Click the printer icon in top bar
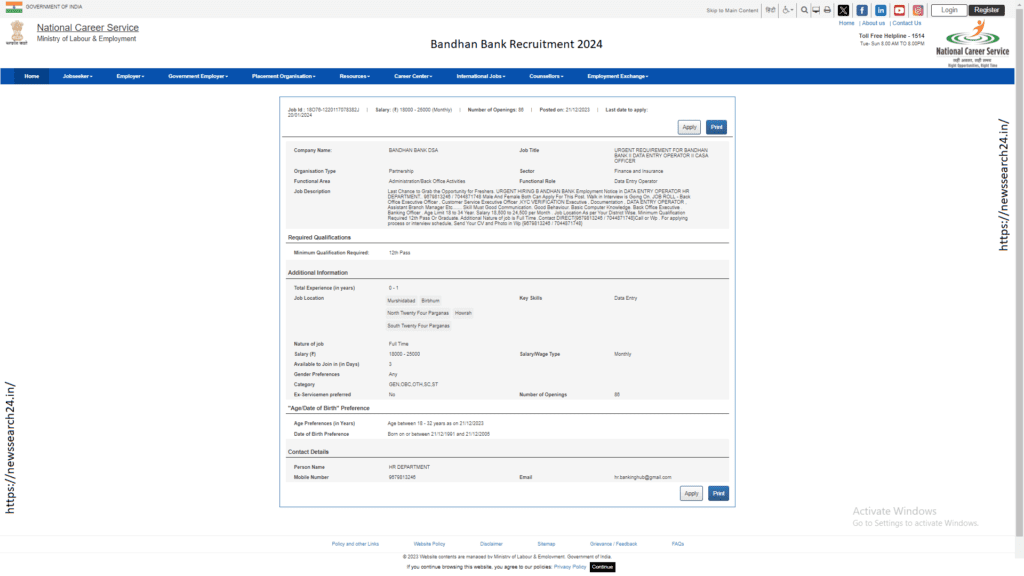Viewport: 1024px width, 576px height. pyautogui.click(x=827, y=10)
